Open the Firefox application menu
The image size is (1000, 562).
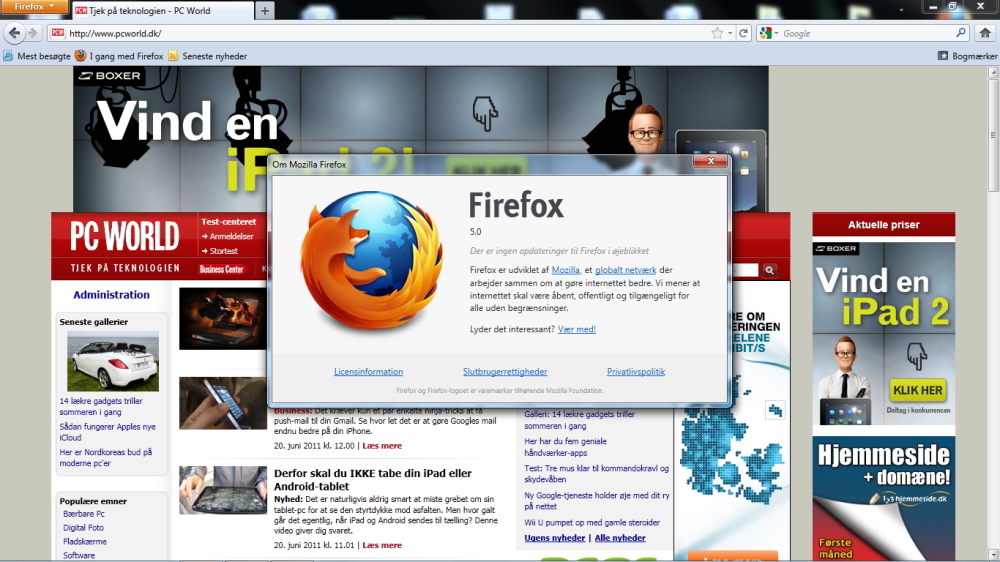pos(34,6)
